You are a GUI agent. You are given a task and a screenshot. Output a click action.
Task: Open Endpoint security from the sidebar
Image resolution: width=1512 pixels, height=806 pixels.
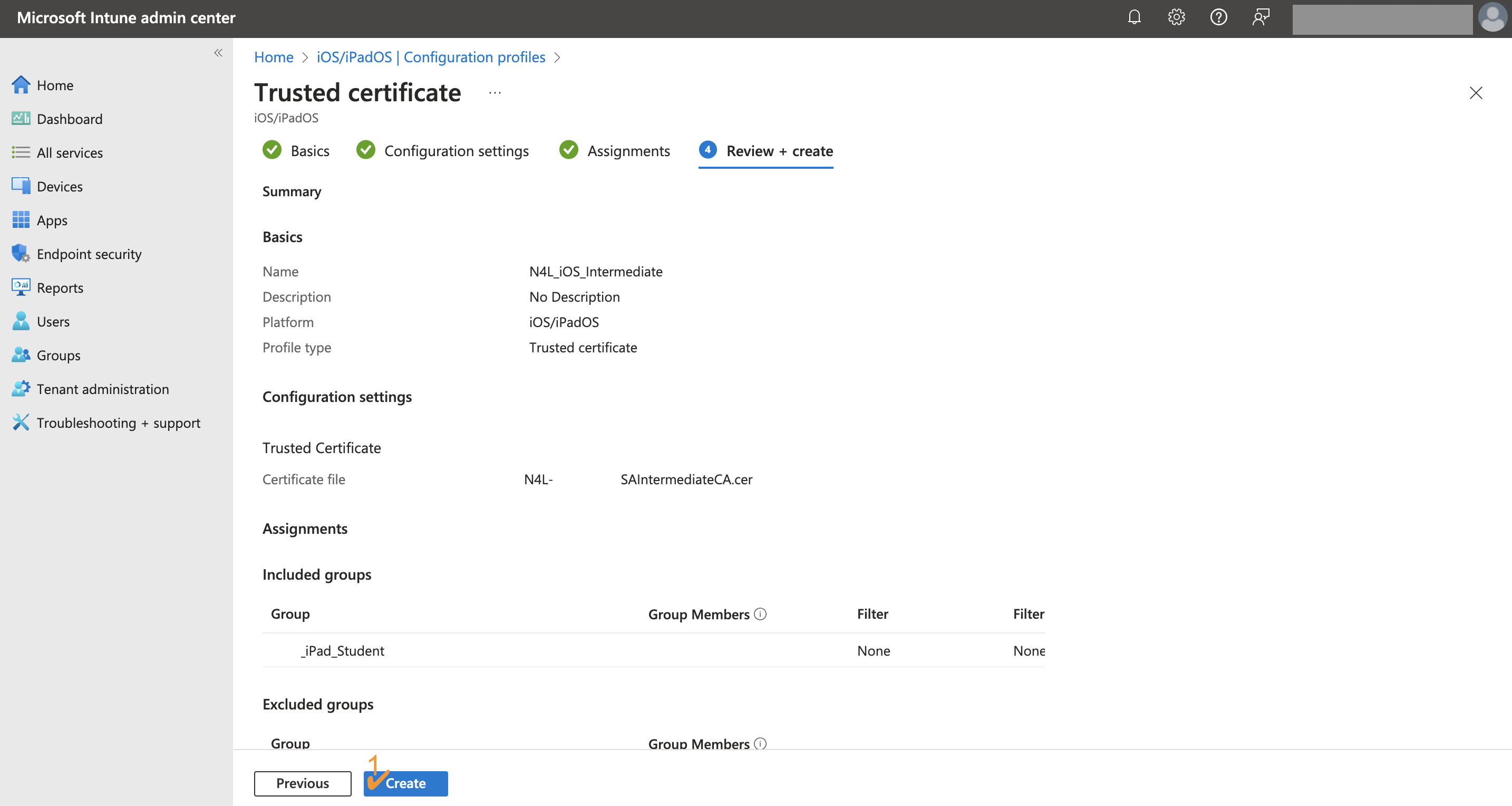click(x=89, y=253)
